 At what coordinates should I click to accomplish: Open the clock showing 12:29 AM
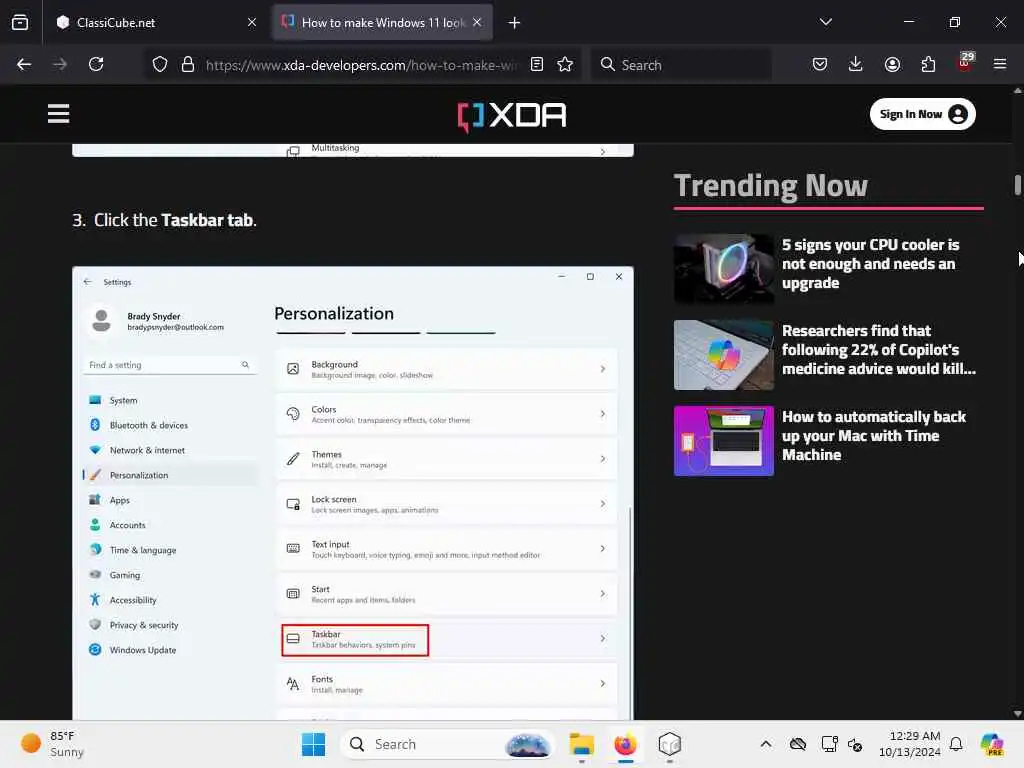(x=910, y=744)
